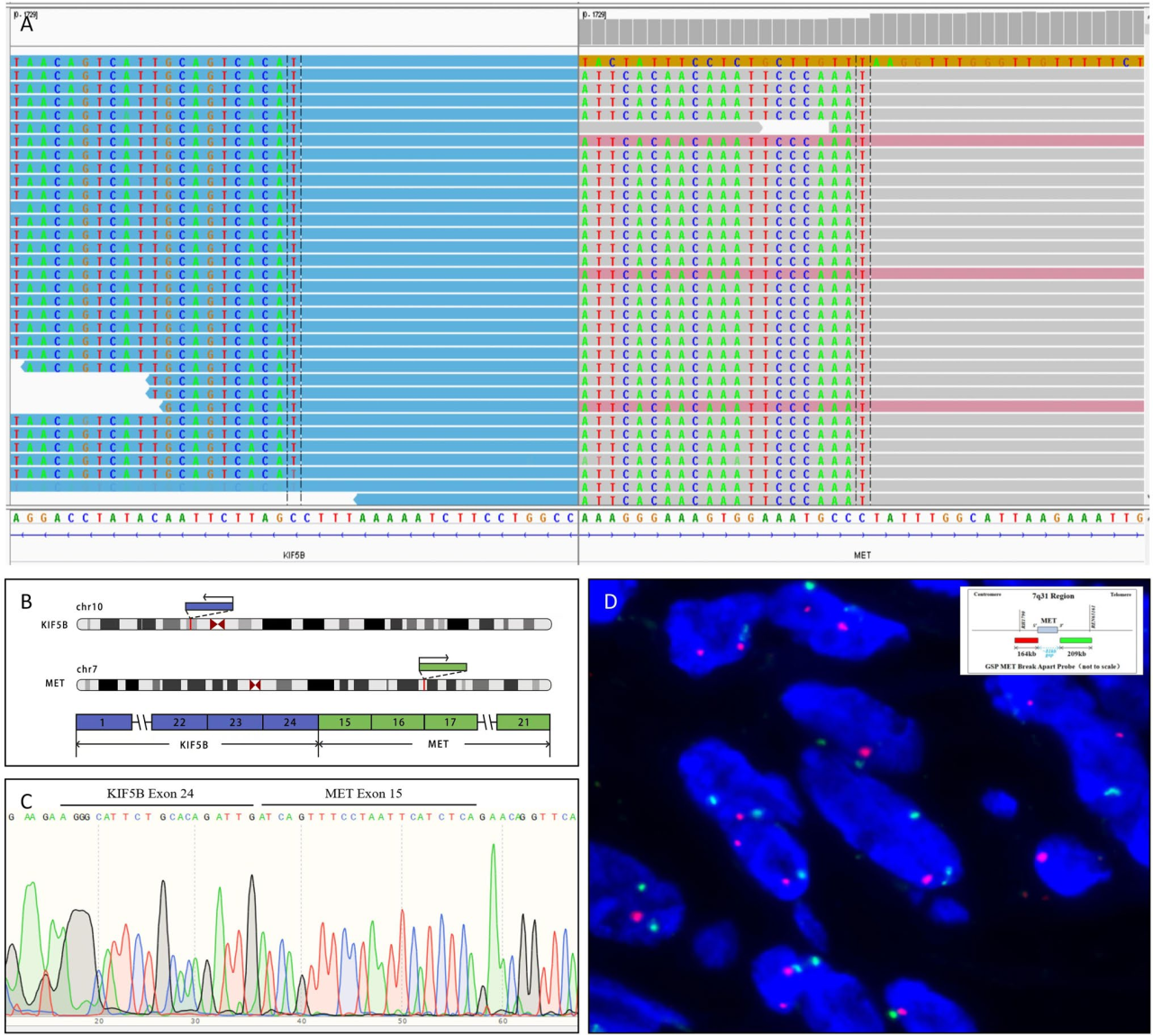This screenshot has height=1036, width=1153.
Task: Click the 'KIF5B Exon 24' chromatogram heading
Action: pyautogui.click(x=150, y=794)
